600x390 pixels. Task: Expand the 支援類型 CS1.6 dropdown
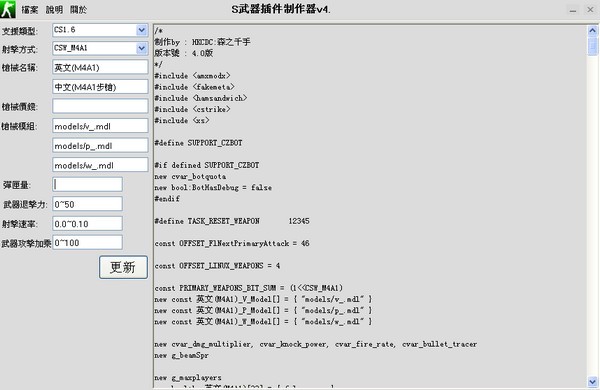142,30
